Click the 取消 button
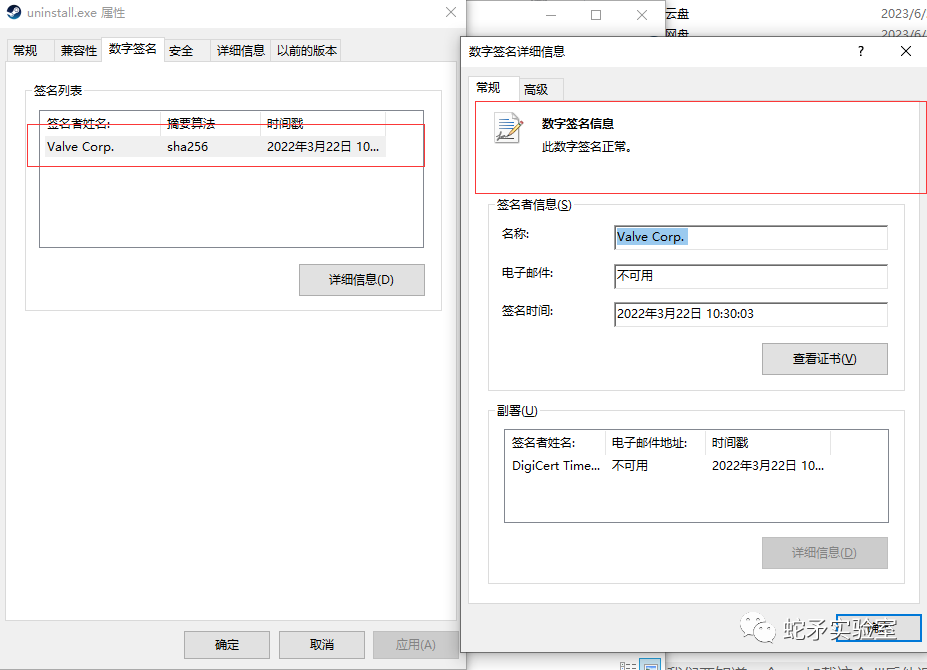 pyautogui.click(x=322, y=645)
